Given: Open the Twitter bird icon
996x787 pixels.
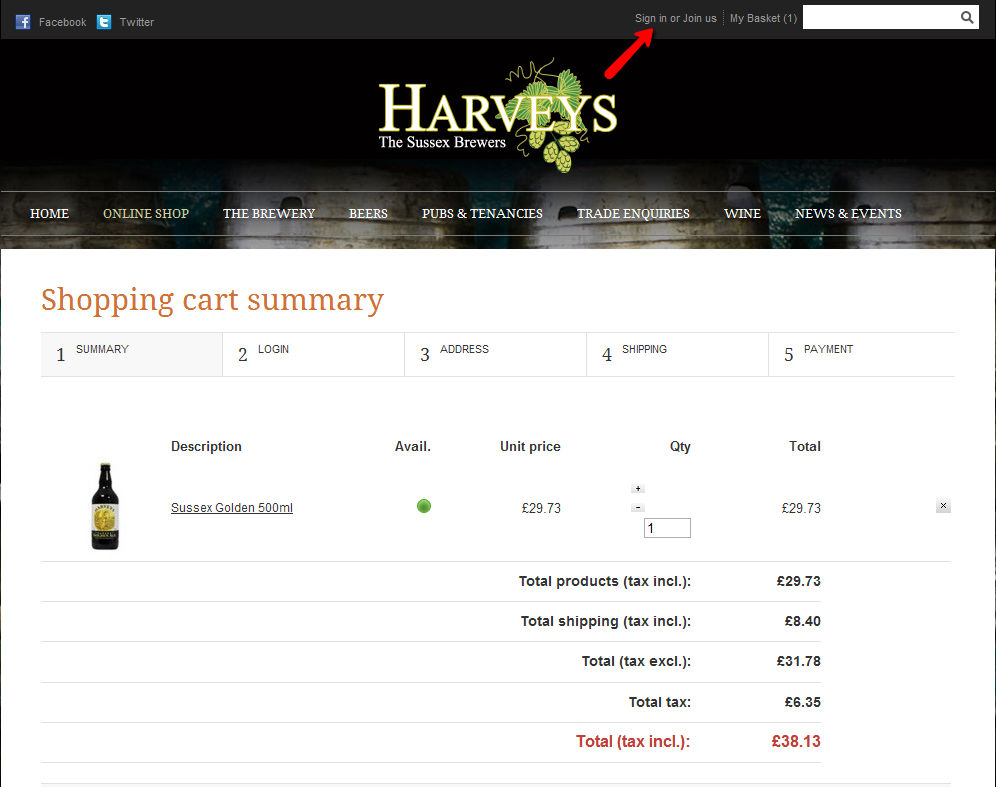Looking at the screenshot, I should pyautogui.click(x=104, y=22).
